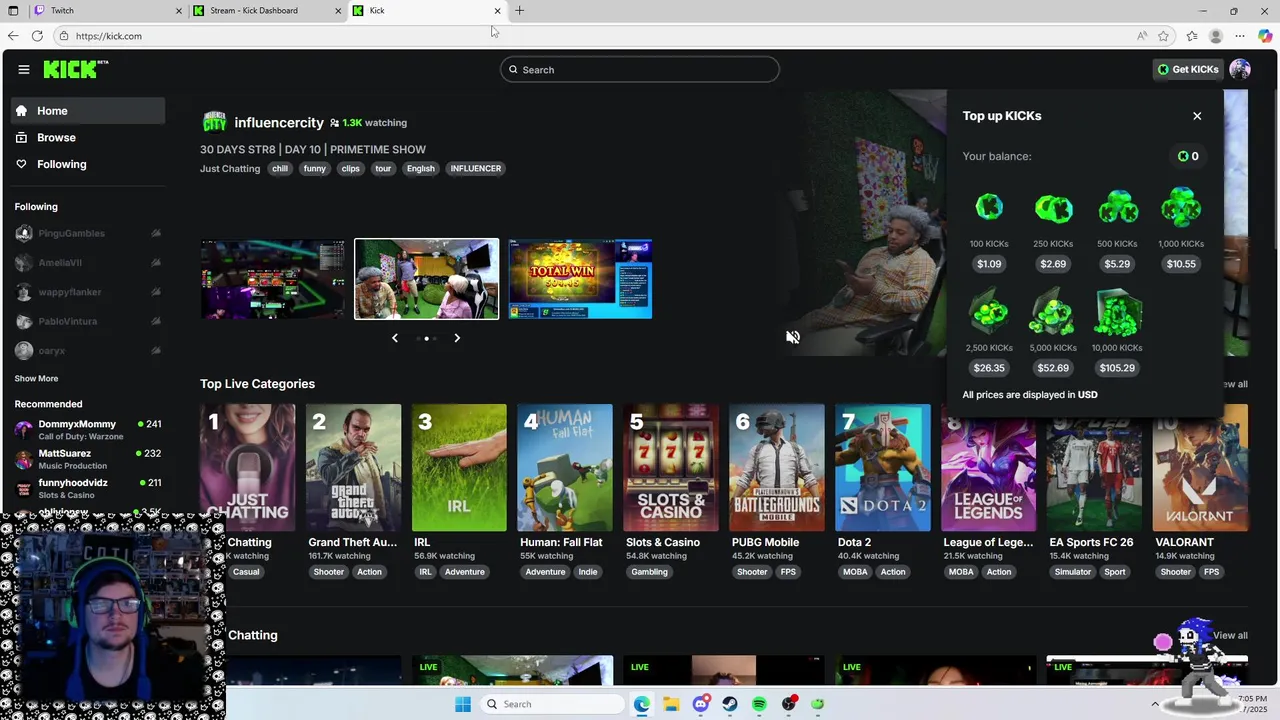Open Spotify from the taskbar
The image size is (1280, 720).
pyautogui.click(x=759, y=704)
